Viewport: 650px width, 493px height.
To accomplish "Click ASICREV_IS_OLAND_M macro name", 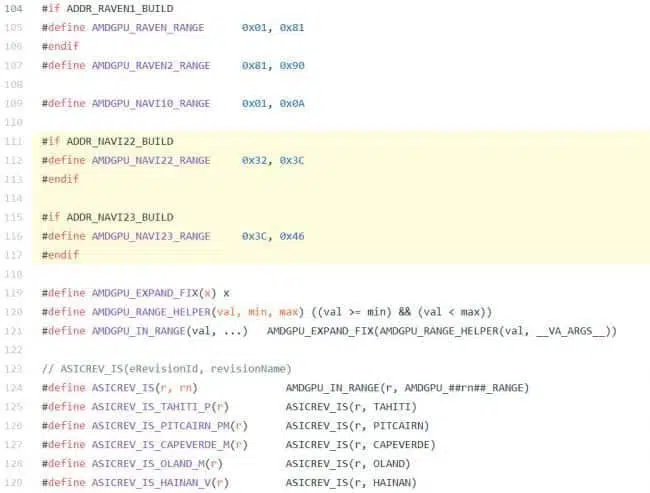I will click(148, 464).
